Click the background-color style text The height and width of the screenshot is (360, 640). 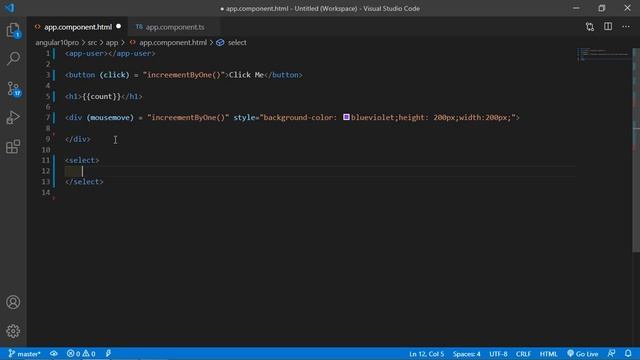[300, 118]
